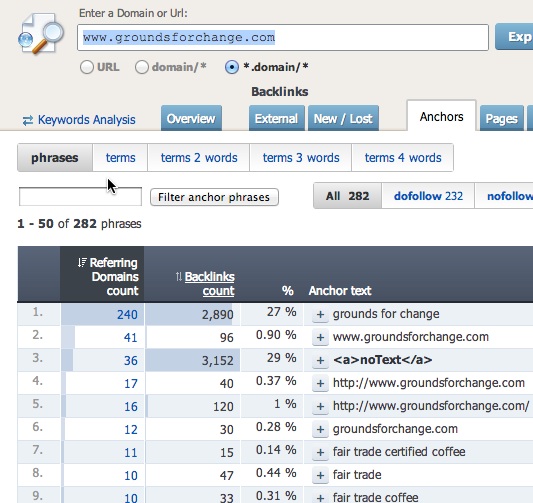The width and height of the screenshot is (533, 503).
Task: Click the 2,890 backlinks count cell
Action: point(193,314)
